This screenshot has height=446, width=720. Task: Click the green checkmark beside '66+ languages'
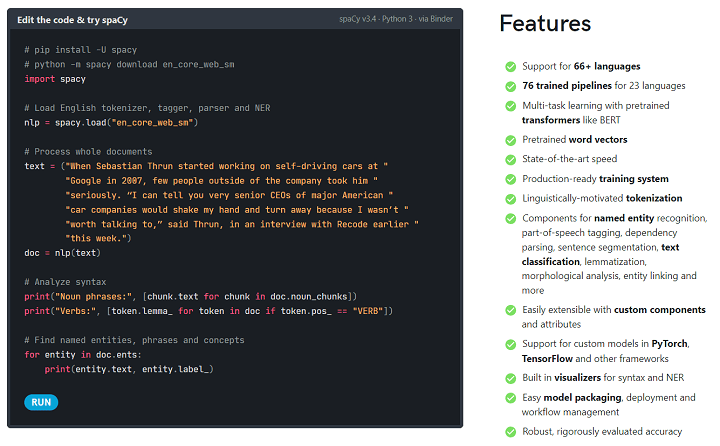coord(511,67)
